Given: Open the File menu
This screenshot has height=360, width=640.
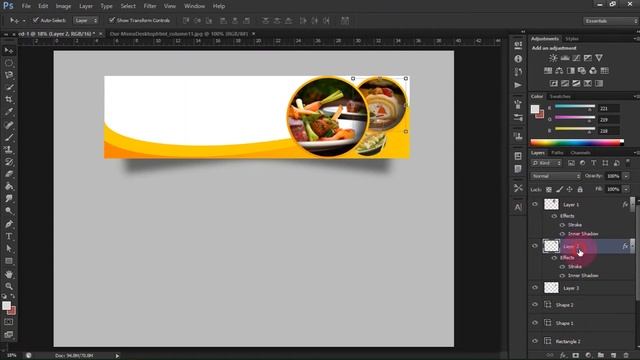Looking at the screenshot, I should 26,6.
